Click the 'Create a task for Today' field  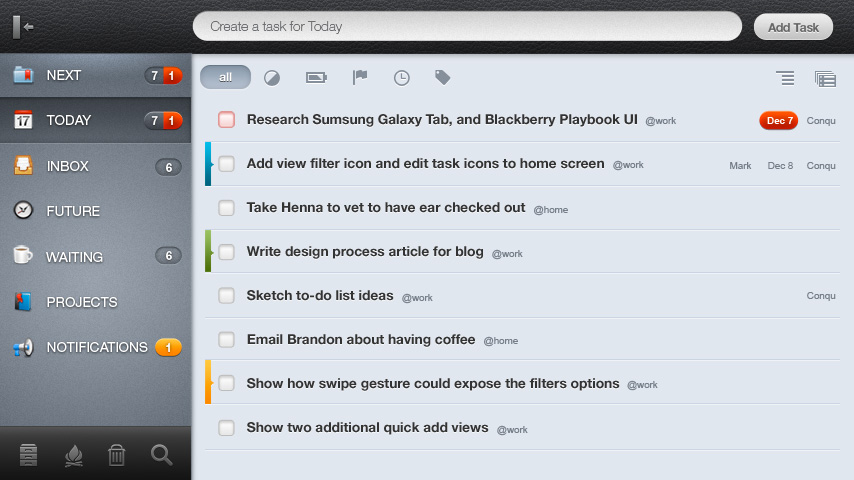[x=467, y=26]
